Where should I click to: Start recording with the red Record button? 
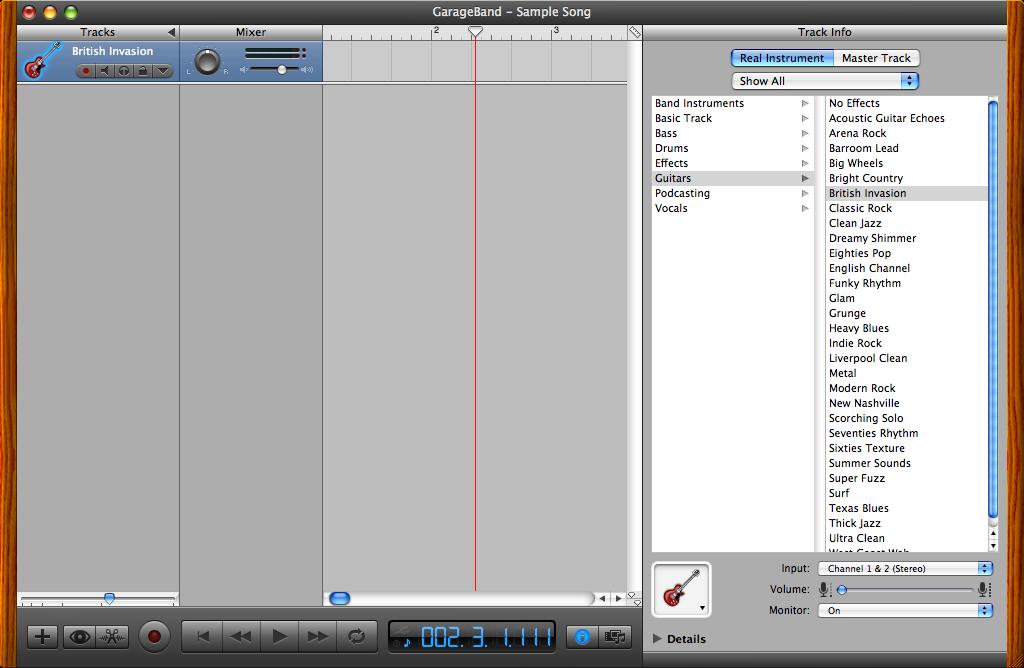[154, 637]
